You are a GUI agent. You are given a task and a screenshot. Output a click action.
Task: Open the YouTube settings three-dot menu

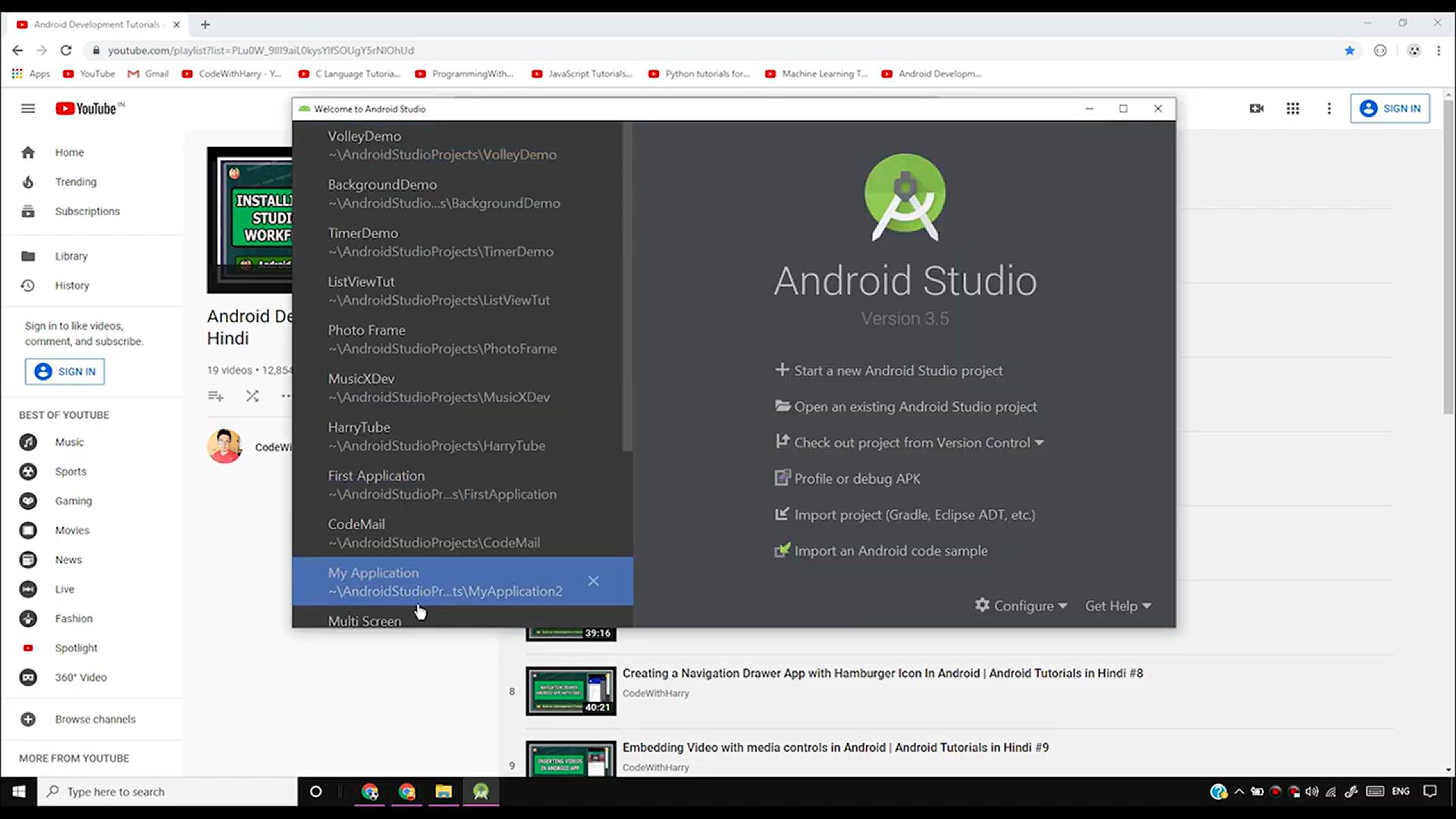1329,108
